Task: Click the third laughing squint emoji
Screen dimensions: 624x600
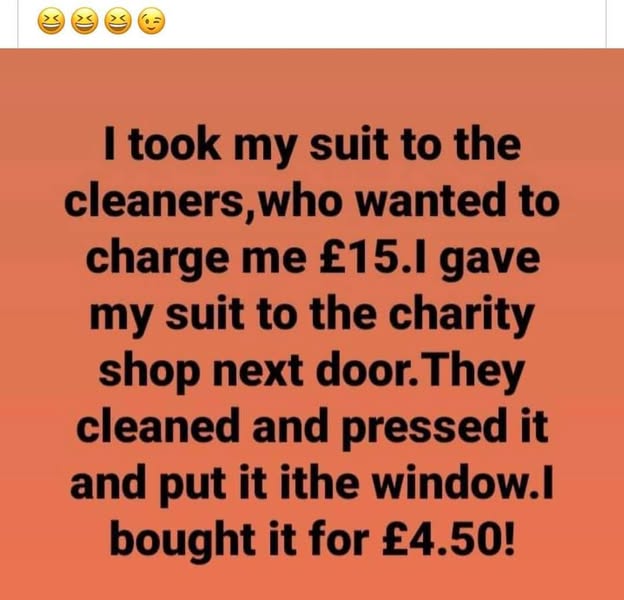Action: point(118,21)
